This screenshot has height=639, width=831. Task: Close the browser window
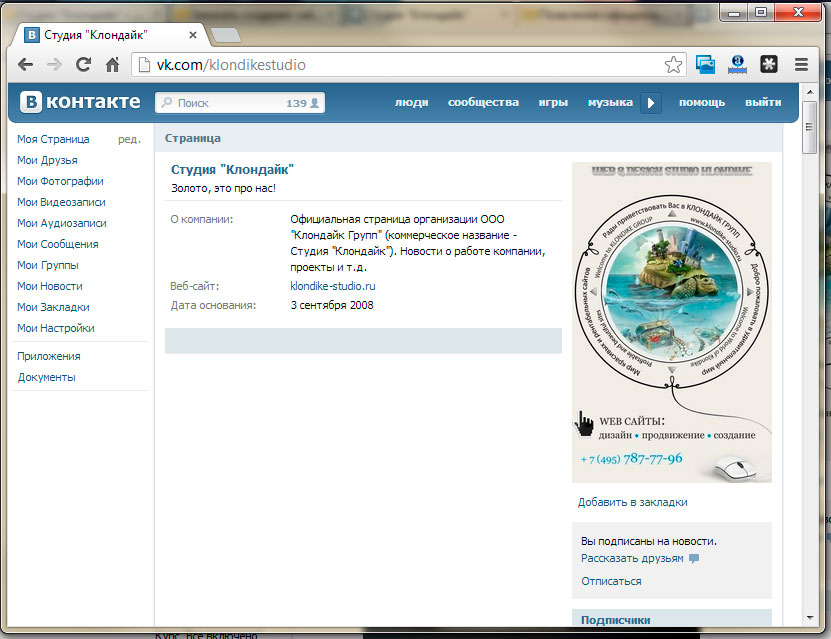(798, 12)
